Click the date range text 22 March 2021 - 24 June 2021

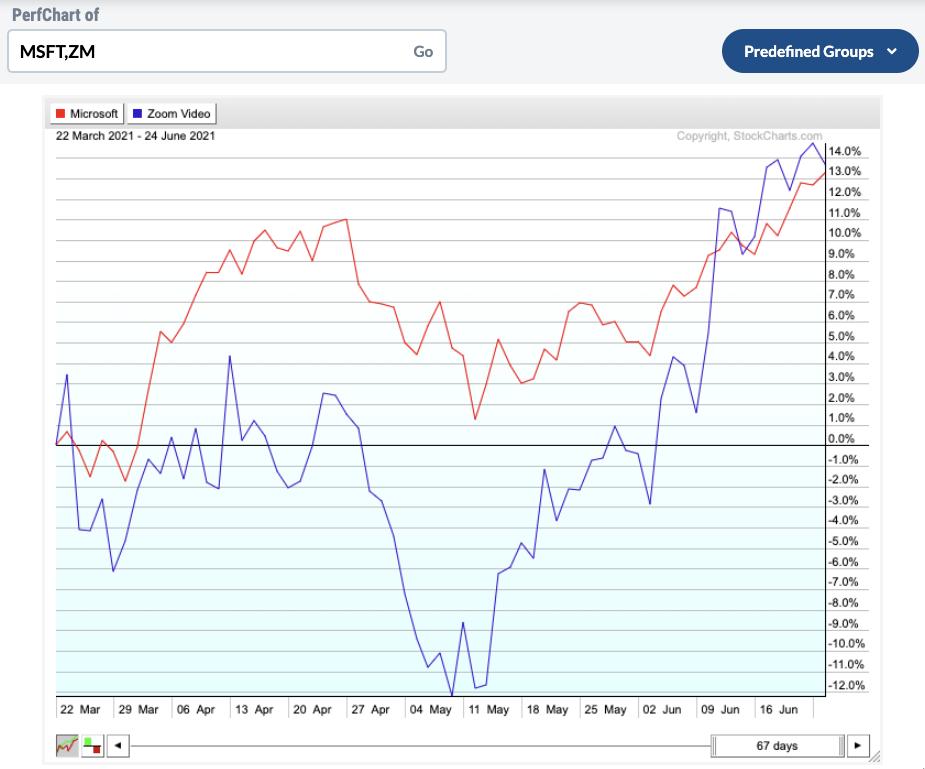click(136, 136)
